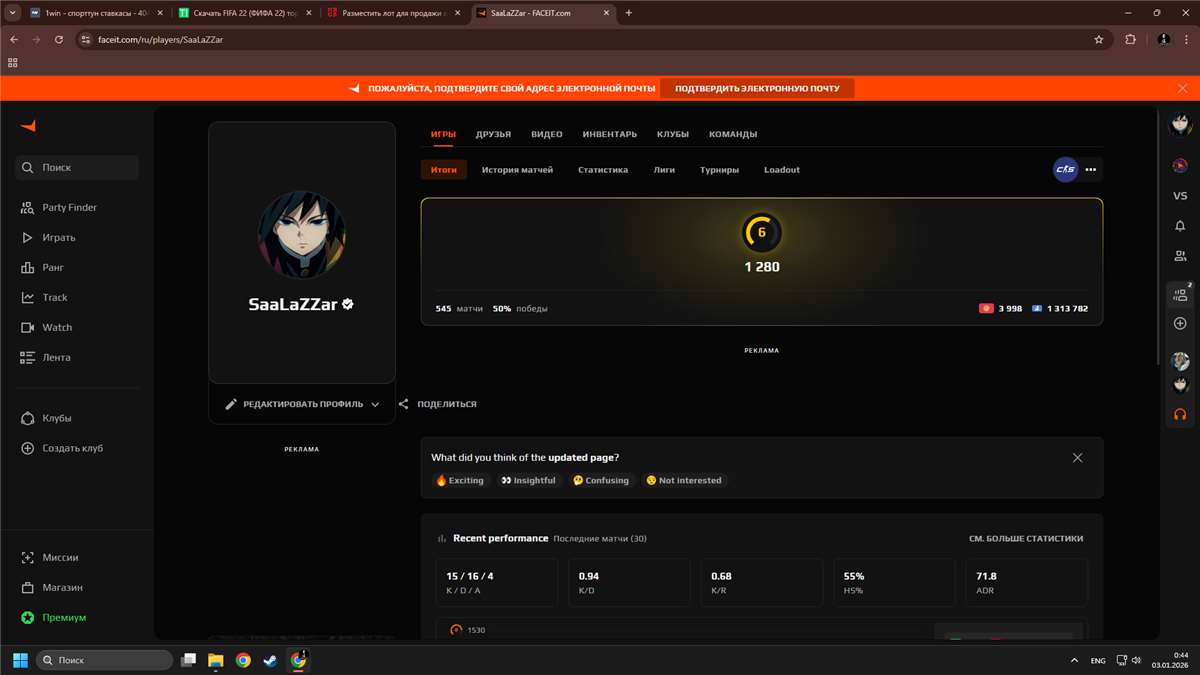Switch to the История матчей tab

pyautogui.click(x=517, y=170)
